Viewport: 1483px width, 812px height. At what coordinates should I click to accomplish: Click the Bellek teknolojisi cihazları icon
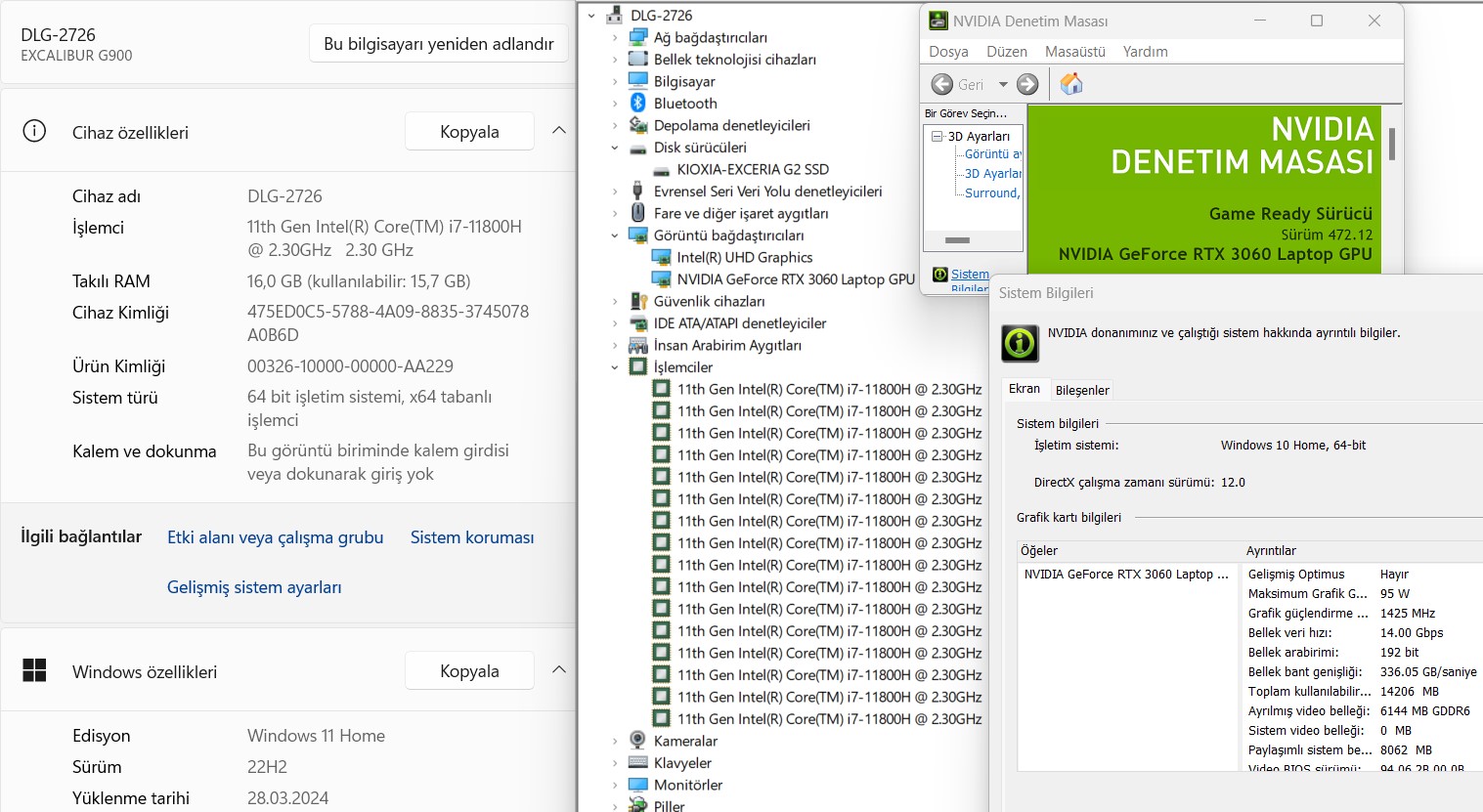638,60
